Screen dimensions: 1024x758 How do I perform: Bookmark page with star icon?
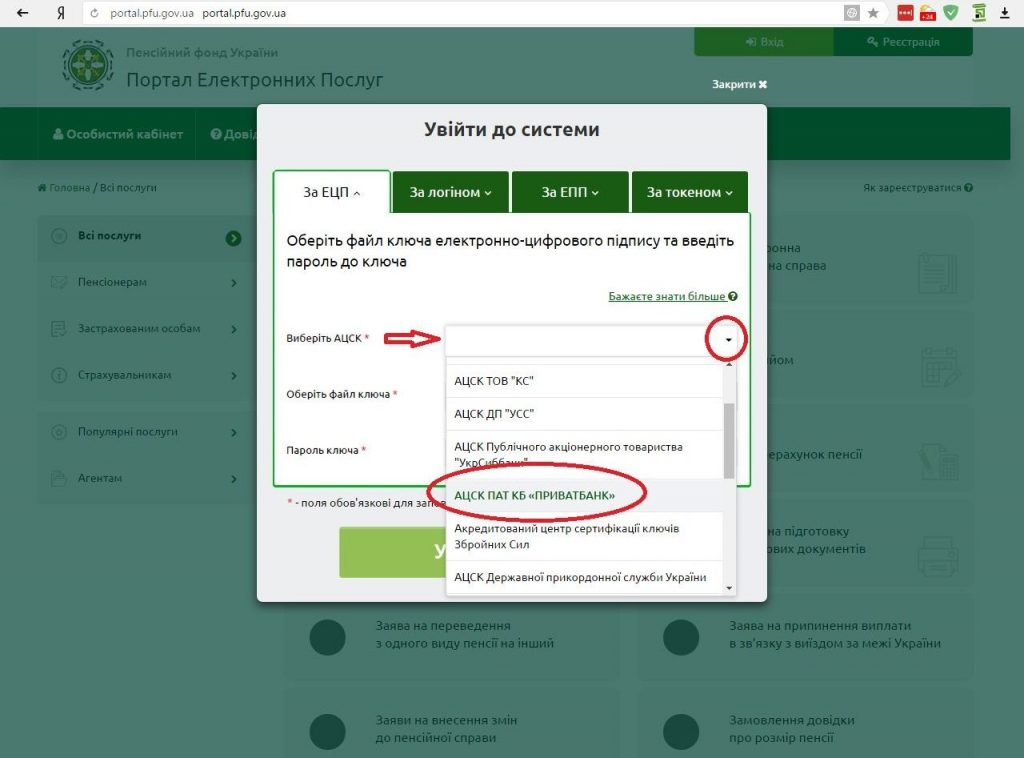pyautogui.click(x=873, y=13)
